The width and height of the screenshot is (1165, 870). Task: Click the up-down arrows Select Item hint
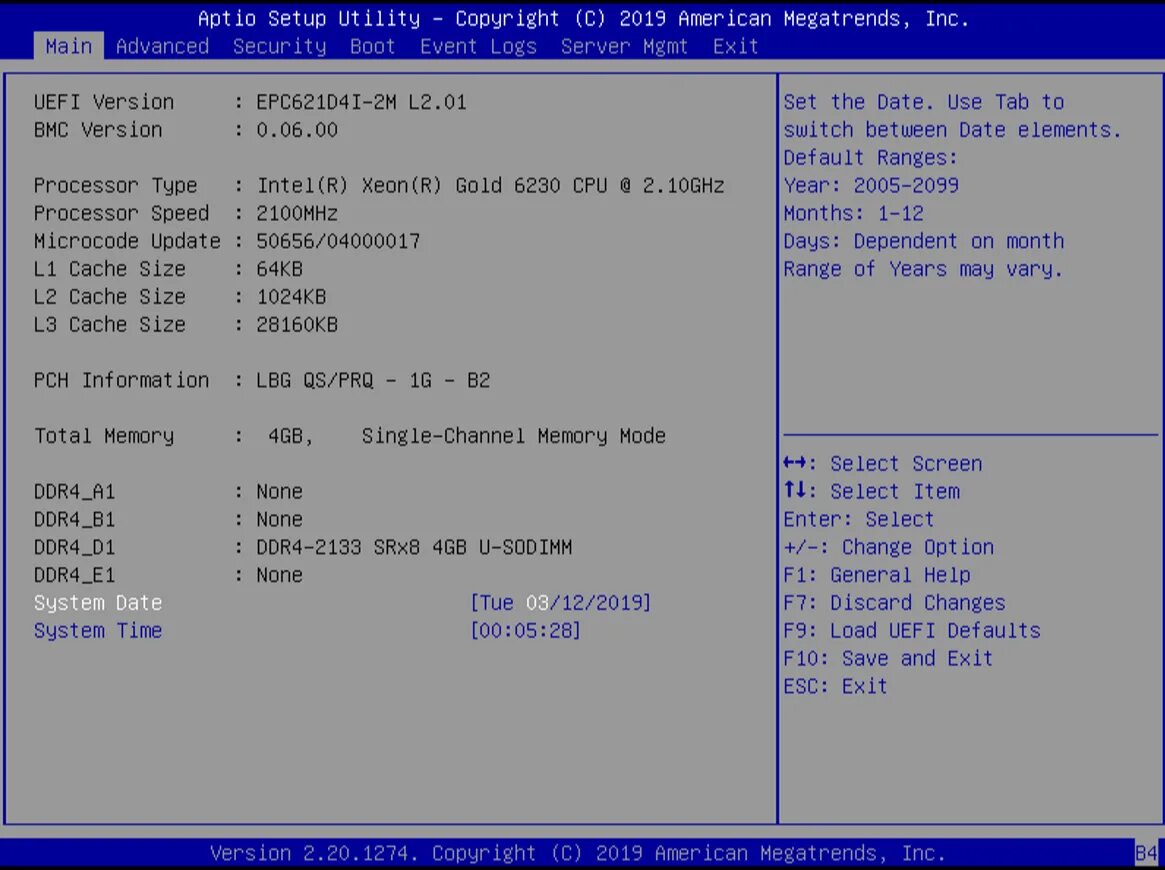pyautogui.click(x=872, y=491)
